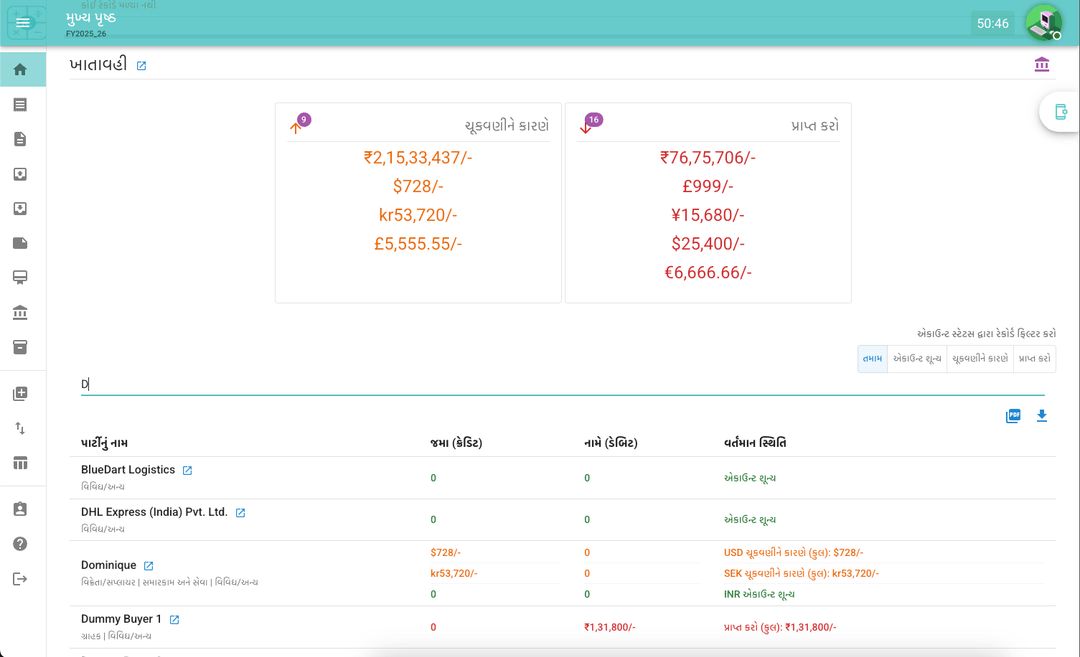Select the તમામ filter tab
The image size is (1080, 657).
tap(872, 359)
